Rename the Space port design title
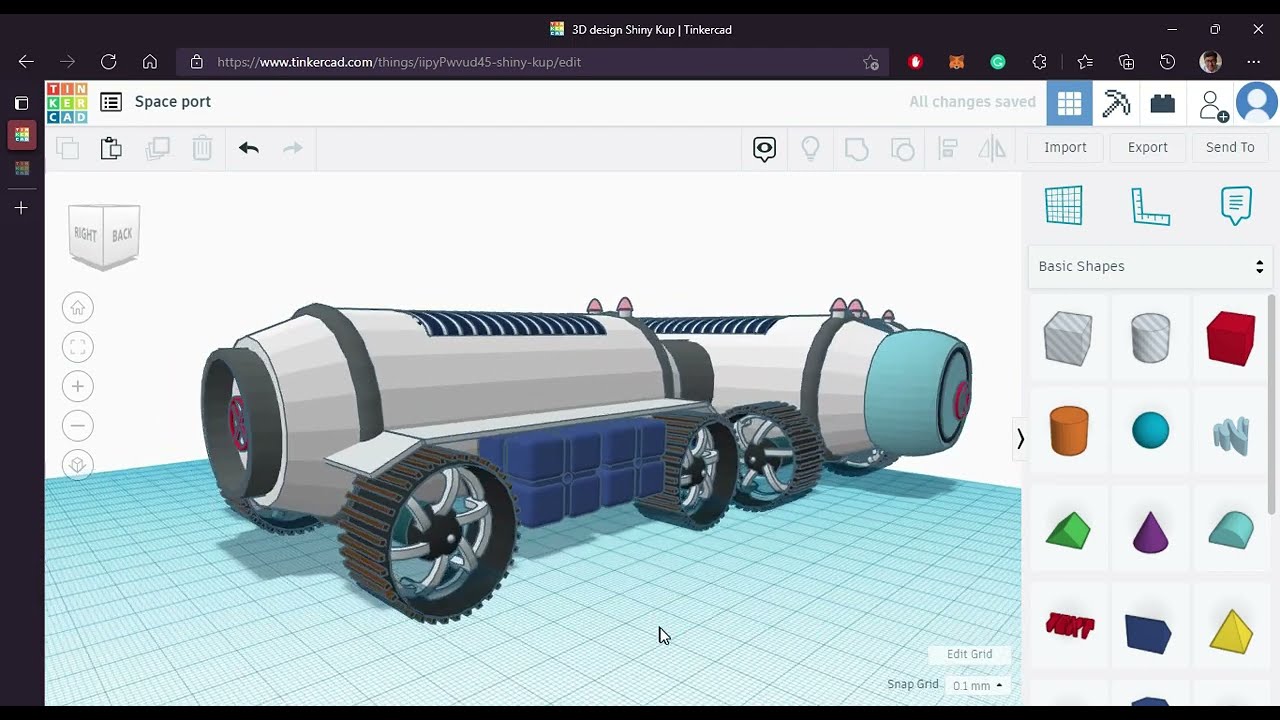Image resolution: width=1280 pixels, height=720 pixels. (x=173, y=101)
